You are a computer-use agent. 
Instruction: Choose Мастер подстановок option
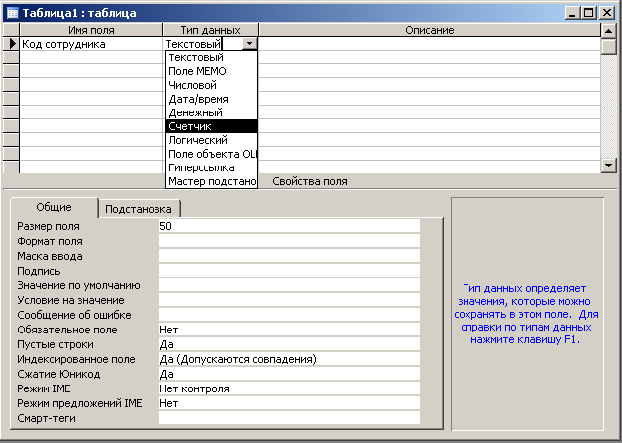(x=211, y=181)
